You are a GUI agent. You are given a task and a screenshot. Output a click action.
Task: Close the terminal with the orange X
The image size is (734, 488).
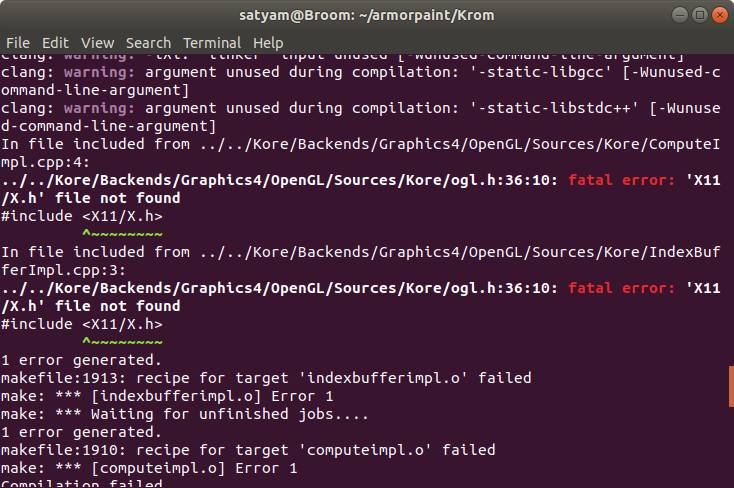pos(719,15)
